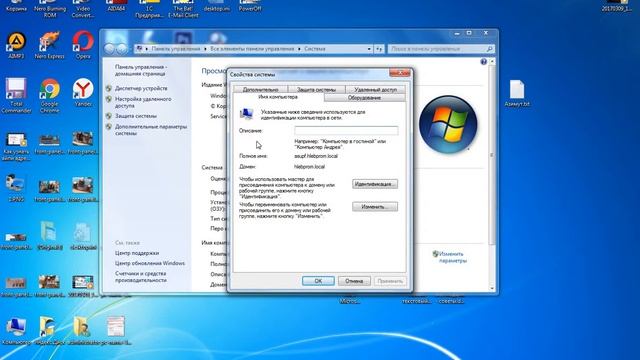Select the Имя компьютера tab
Viewport: 640px width, 360px height.
coord(278,97)
